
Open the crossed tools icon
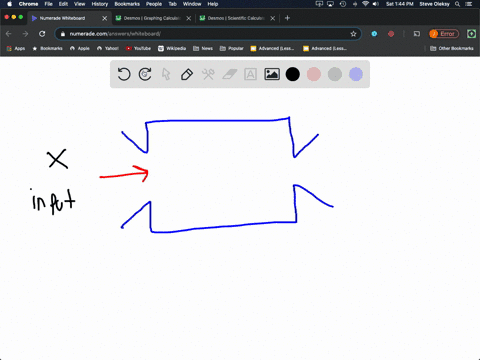(208, 74)
